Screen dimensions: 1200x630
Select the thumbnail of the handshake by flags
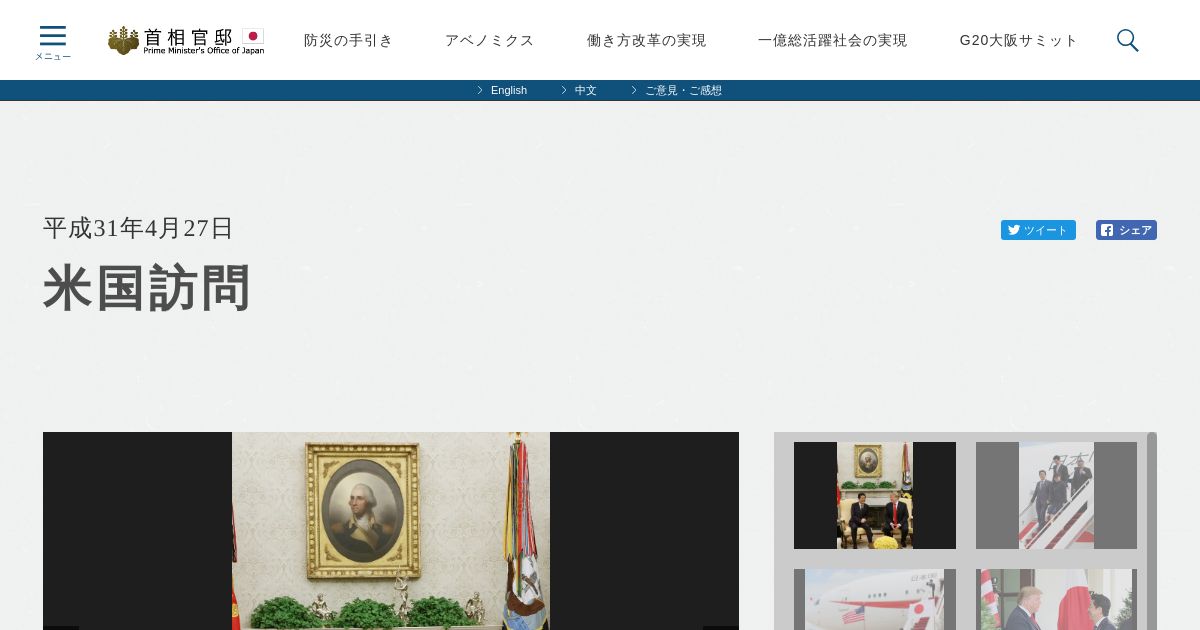pos(1056,599)
